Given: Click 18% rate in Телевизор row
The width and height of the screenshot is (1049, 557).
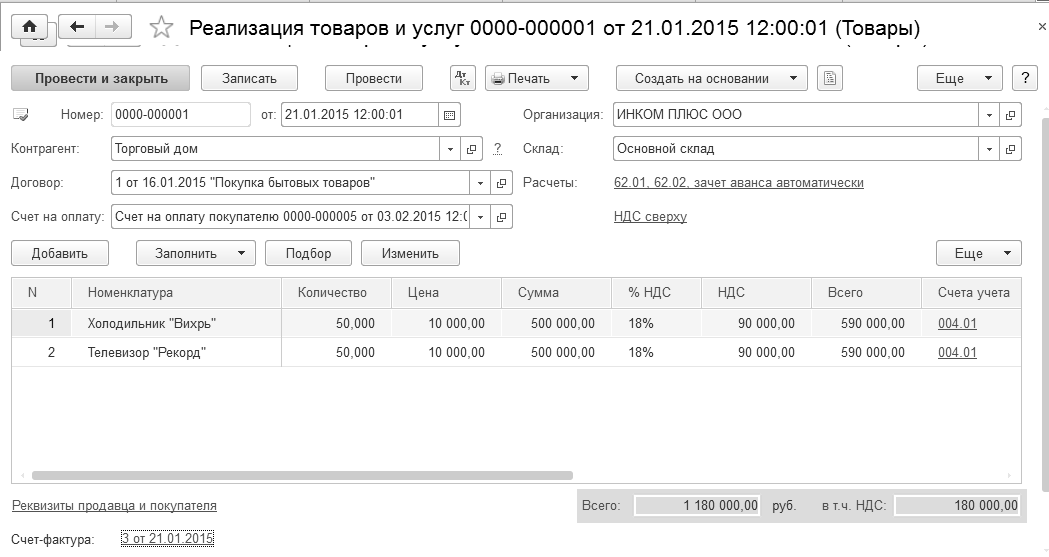Looking at the screenshot, I should tap(656, 352).
